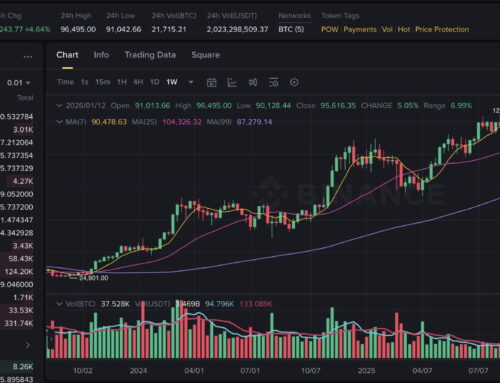The height and width of the screenshot is (383, 500).
Task: Click the MA(7) value 90,478.63
Action: point(109,122)
